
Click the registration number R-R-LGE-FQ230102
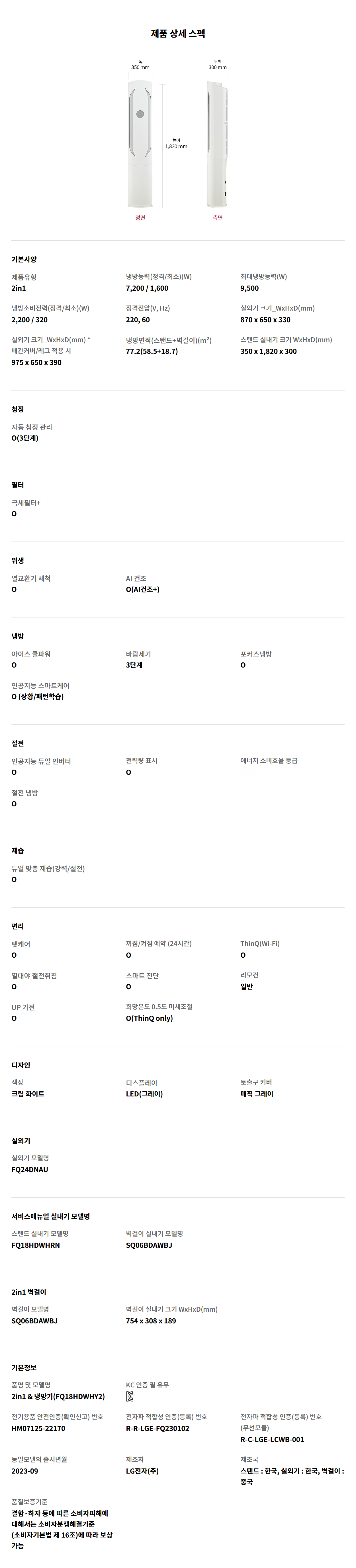click(157, 1428)
